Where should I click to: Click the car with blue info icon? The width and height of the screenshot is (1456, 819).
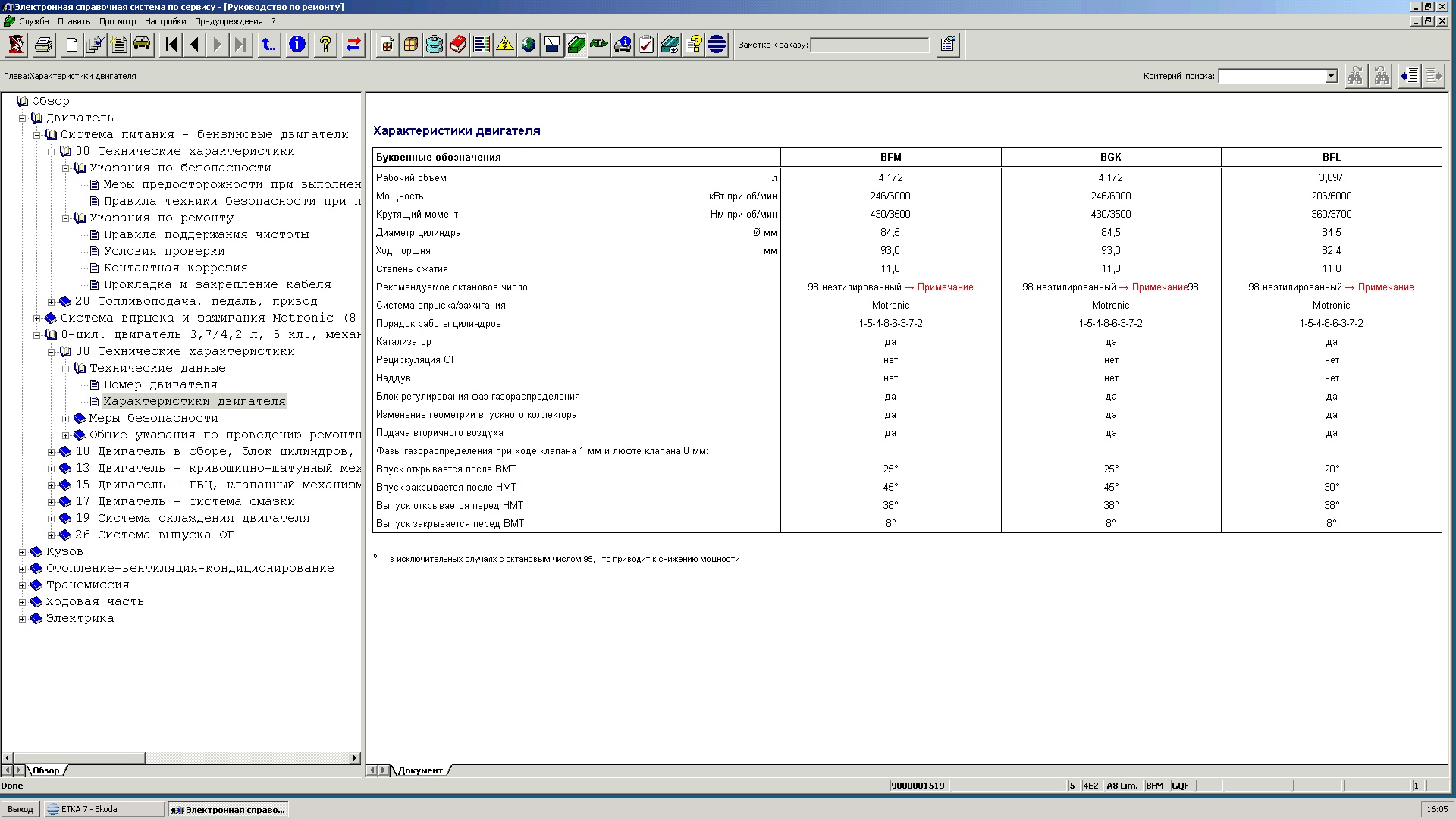coord(623,45)
